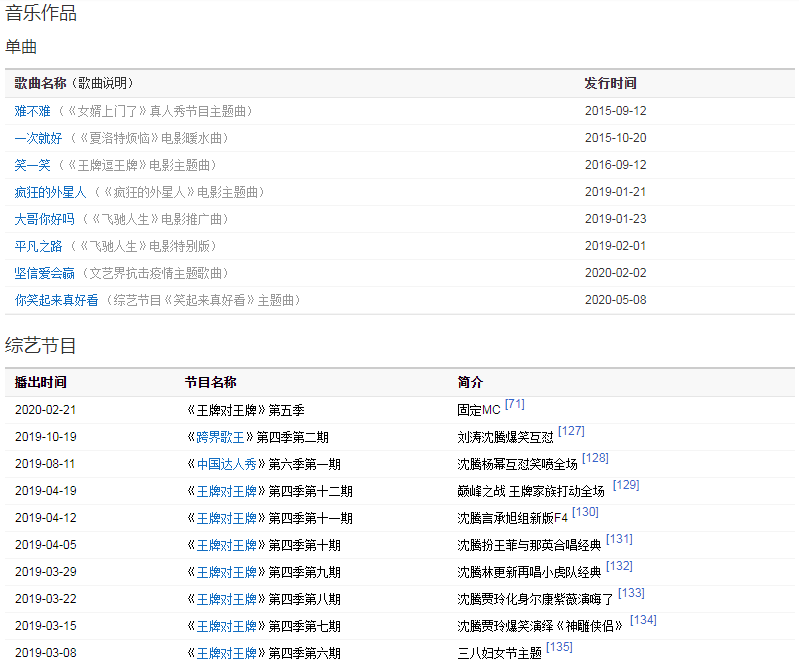Open the 跨界歌王 program link
Image resolution: width=799 pixels, height=664 pixels.
pos(220,437)
